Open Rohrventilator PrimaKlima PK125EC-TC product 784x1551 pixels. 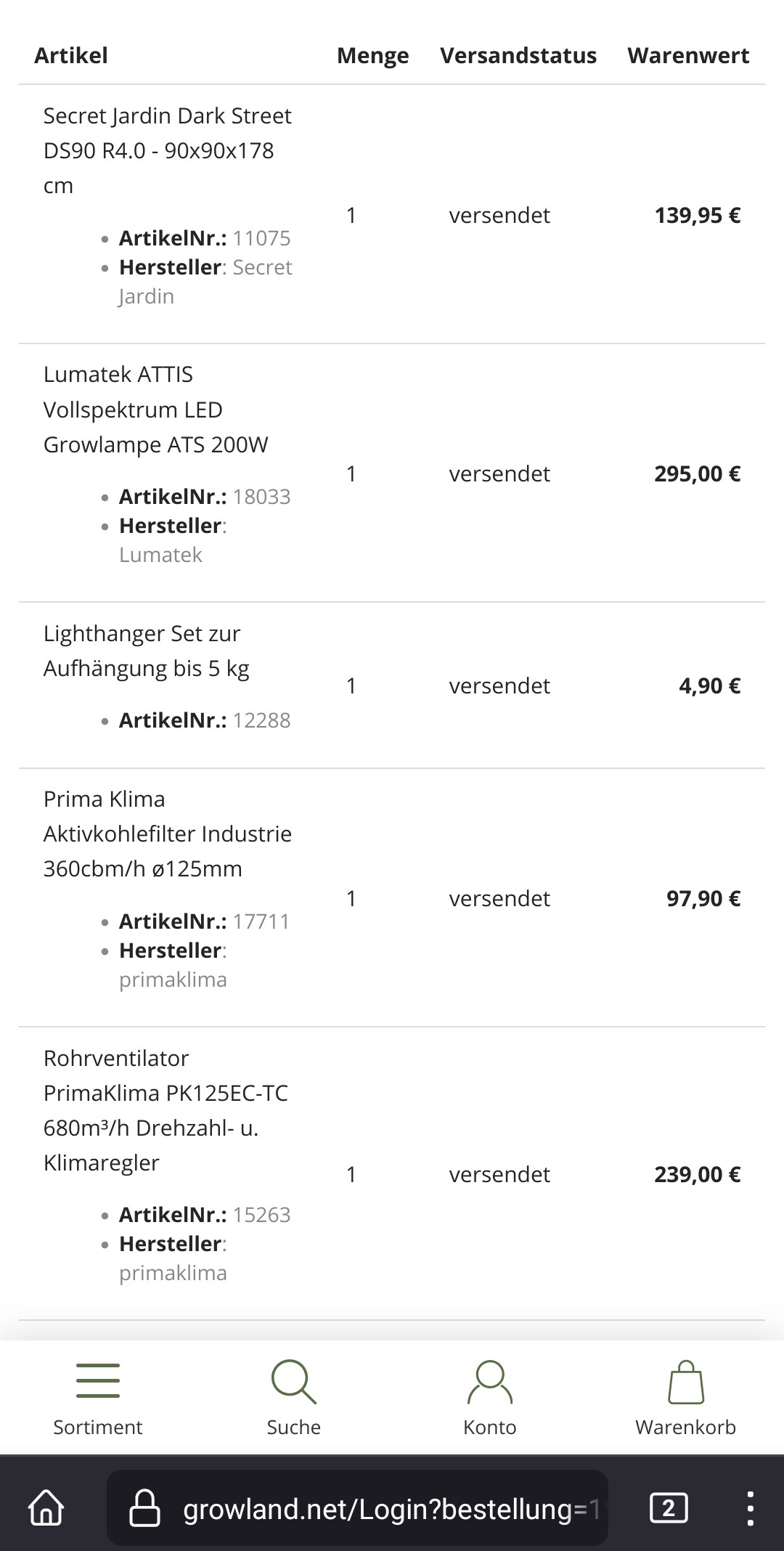point(166,1110)
